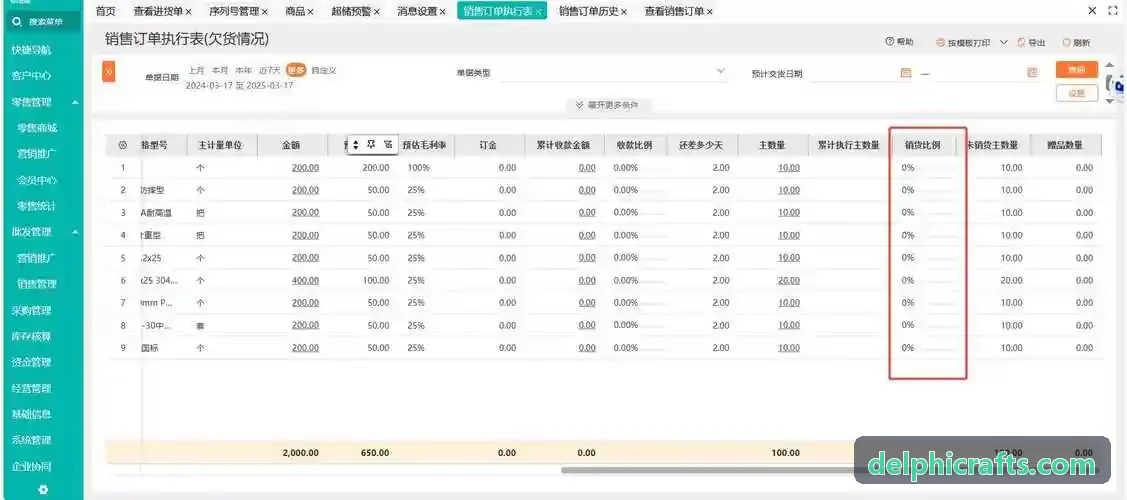
Task: Click the 刷新 refresh icon
Action: click(x=1066, y=43)
